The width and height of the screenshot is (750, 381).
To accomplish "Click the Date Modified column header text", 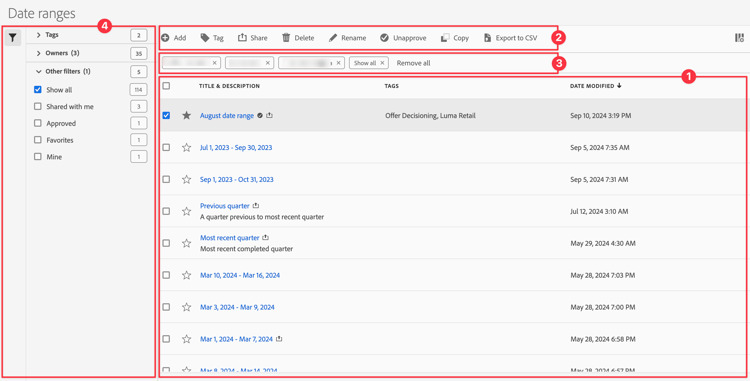I will point(592,86).
